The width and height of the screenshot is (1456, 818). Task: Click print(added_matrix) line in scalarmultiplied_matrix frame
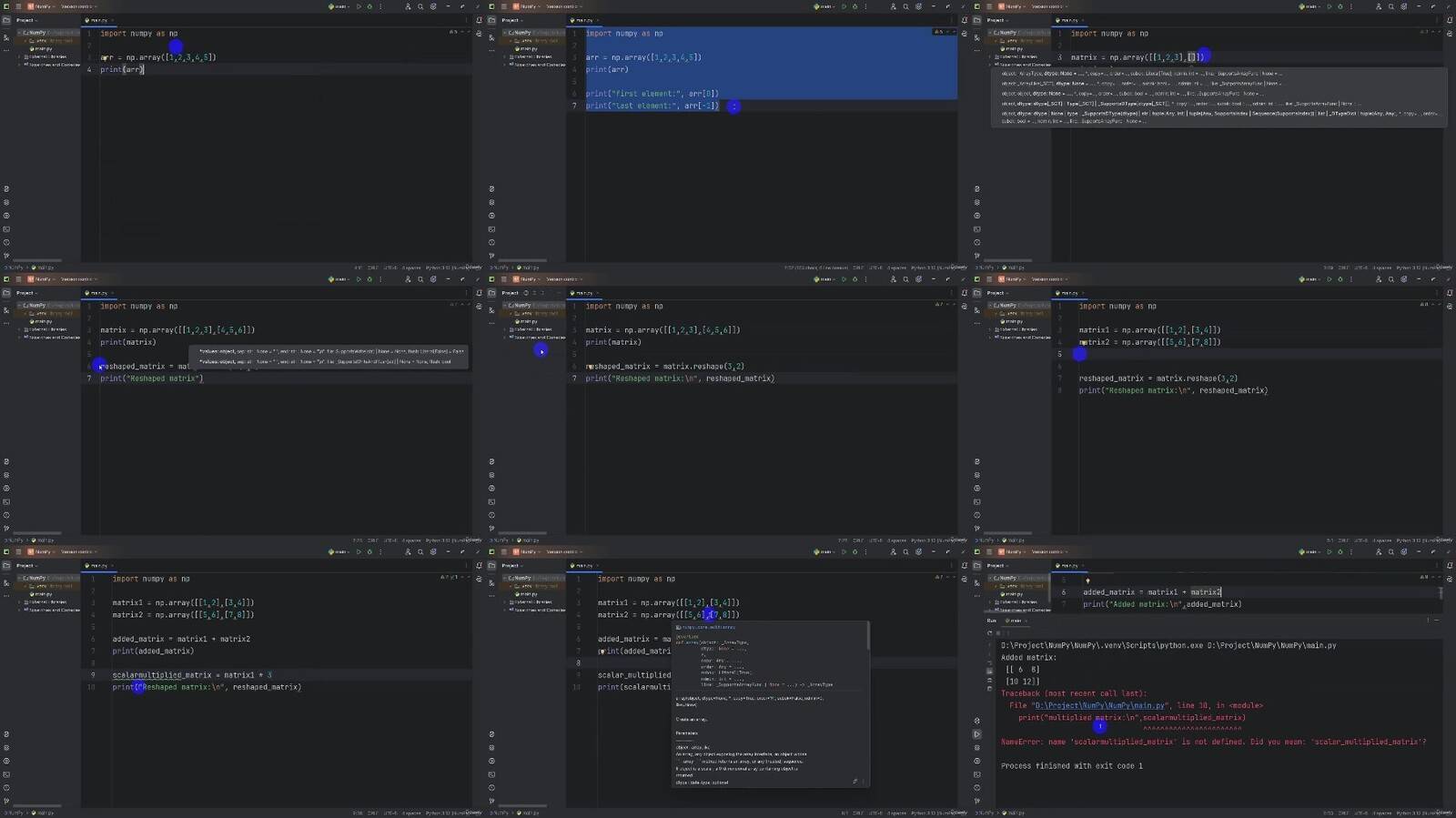(153, 651)
